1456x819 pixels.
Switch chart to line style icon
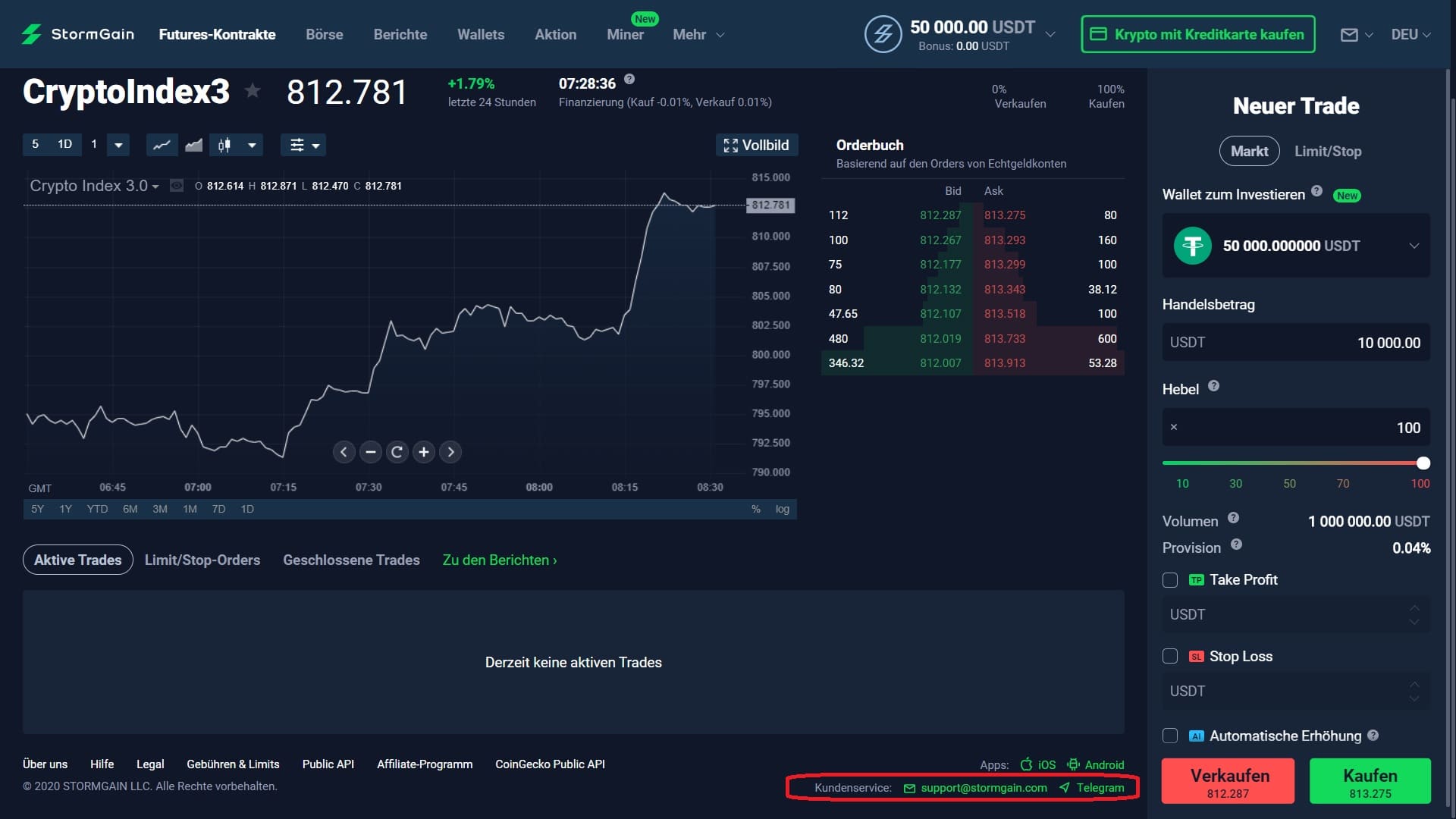click(162, 145)
